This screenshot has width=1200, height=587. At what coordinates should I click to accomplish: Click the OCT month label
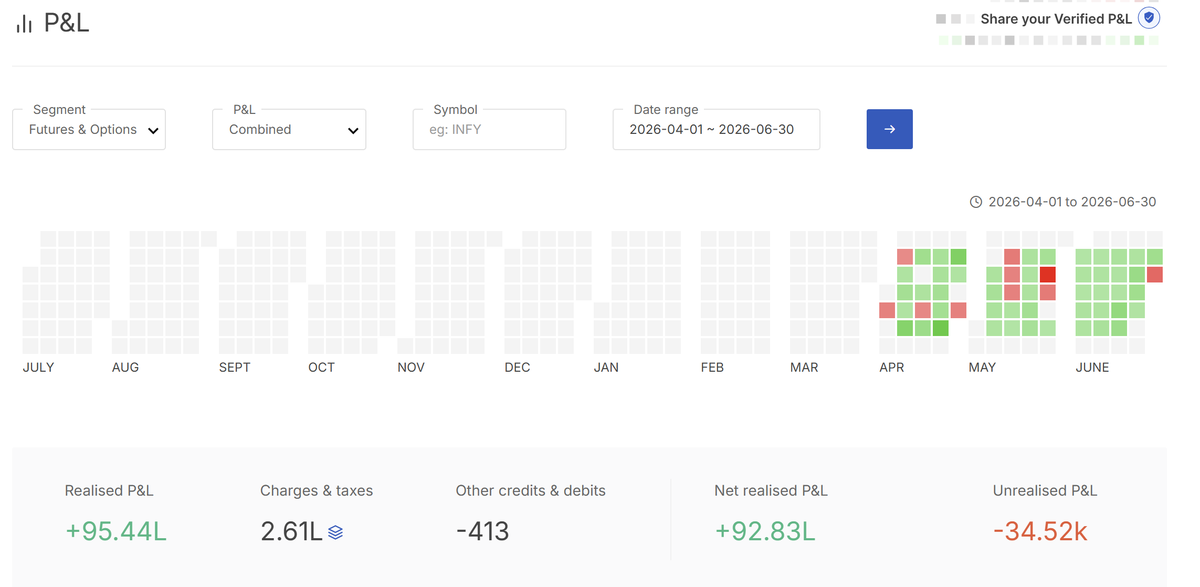(321, 367)
